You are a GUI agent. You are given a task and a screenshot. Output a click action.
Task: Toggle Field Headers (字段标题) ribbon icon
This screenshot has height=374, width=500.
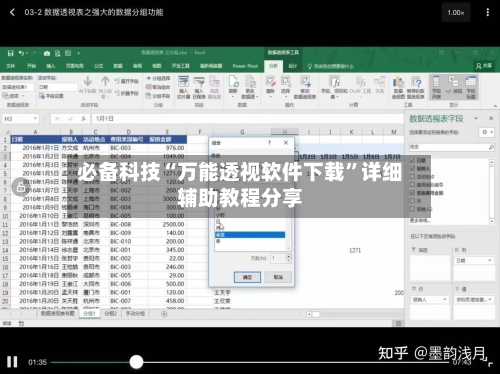tap(471, 87)
